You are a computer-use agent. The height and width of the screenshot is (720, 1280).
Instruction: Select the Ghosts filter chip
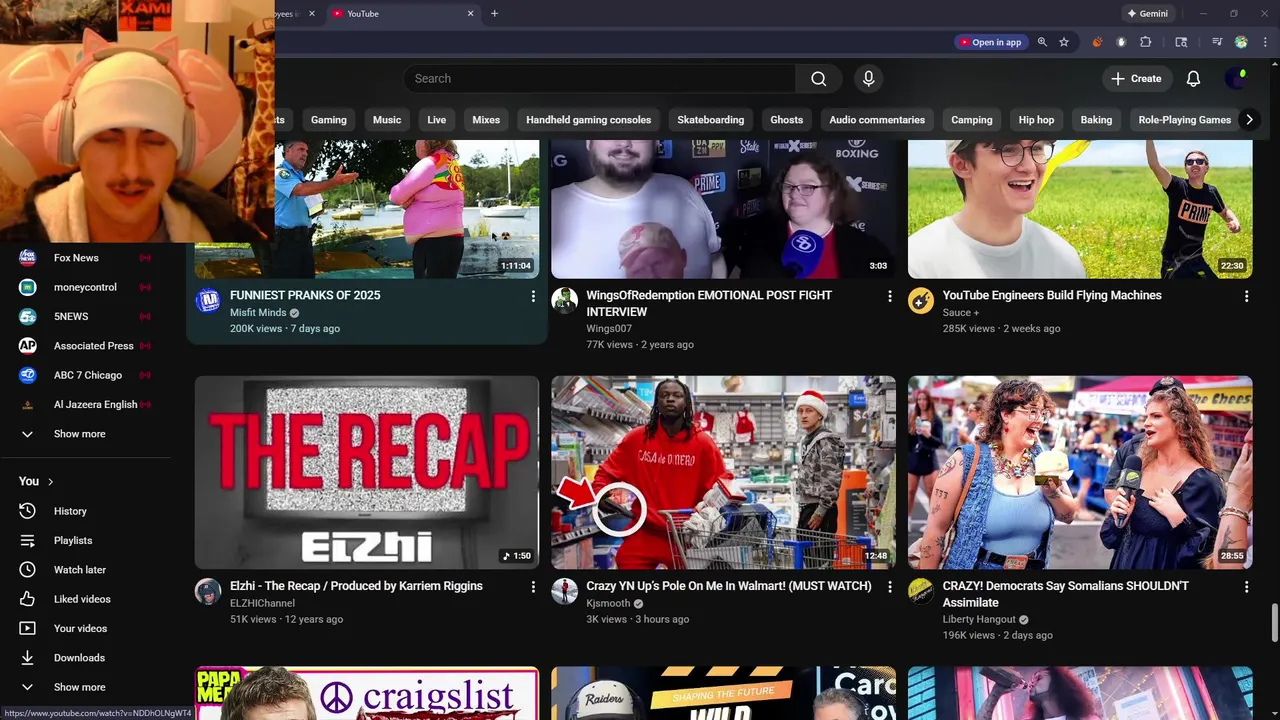click(x=786, y=120)
